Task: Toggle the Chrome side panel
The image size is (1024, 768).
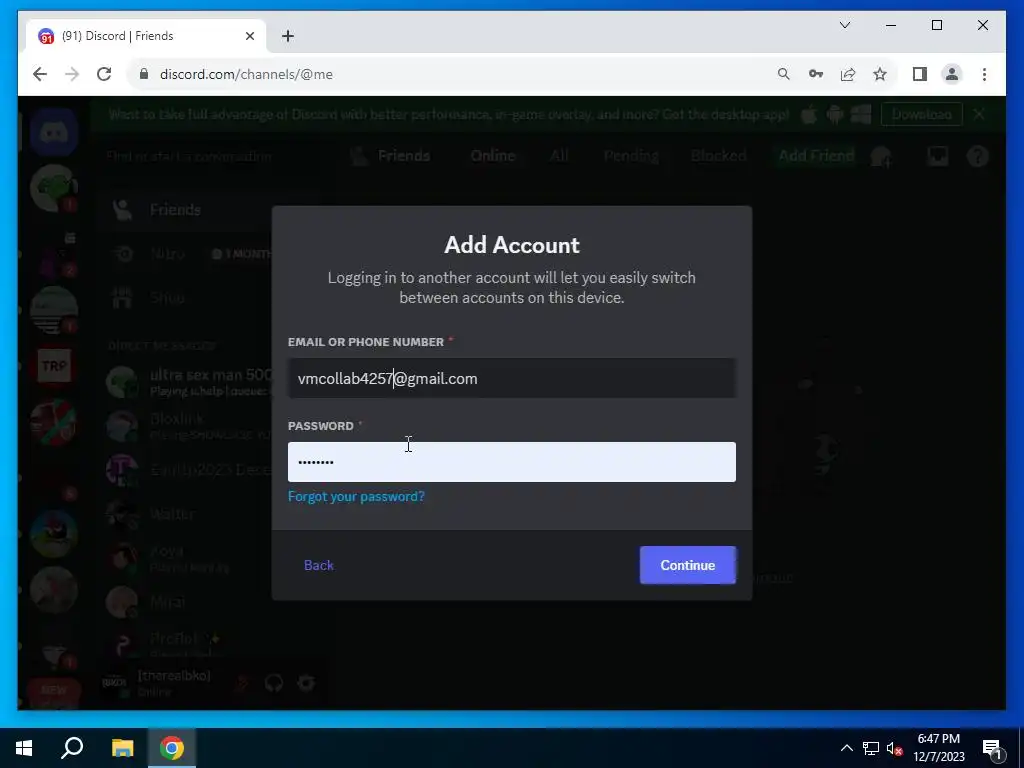Action: point(920,74)
